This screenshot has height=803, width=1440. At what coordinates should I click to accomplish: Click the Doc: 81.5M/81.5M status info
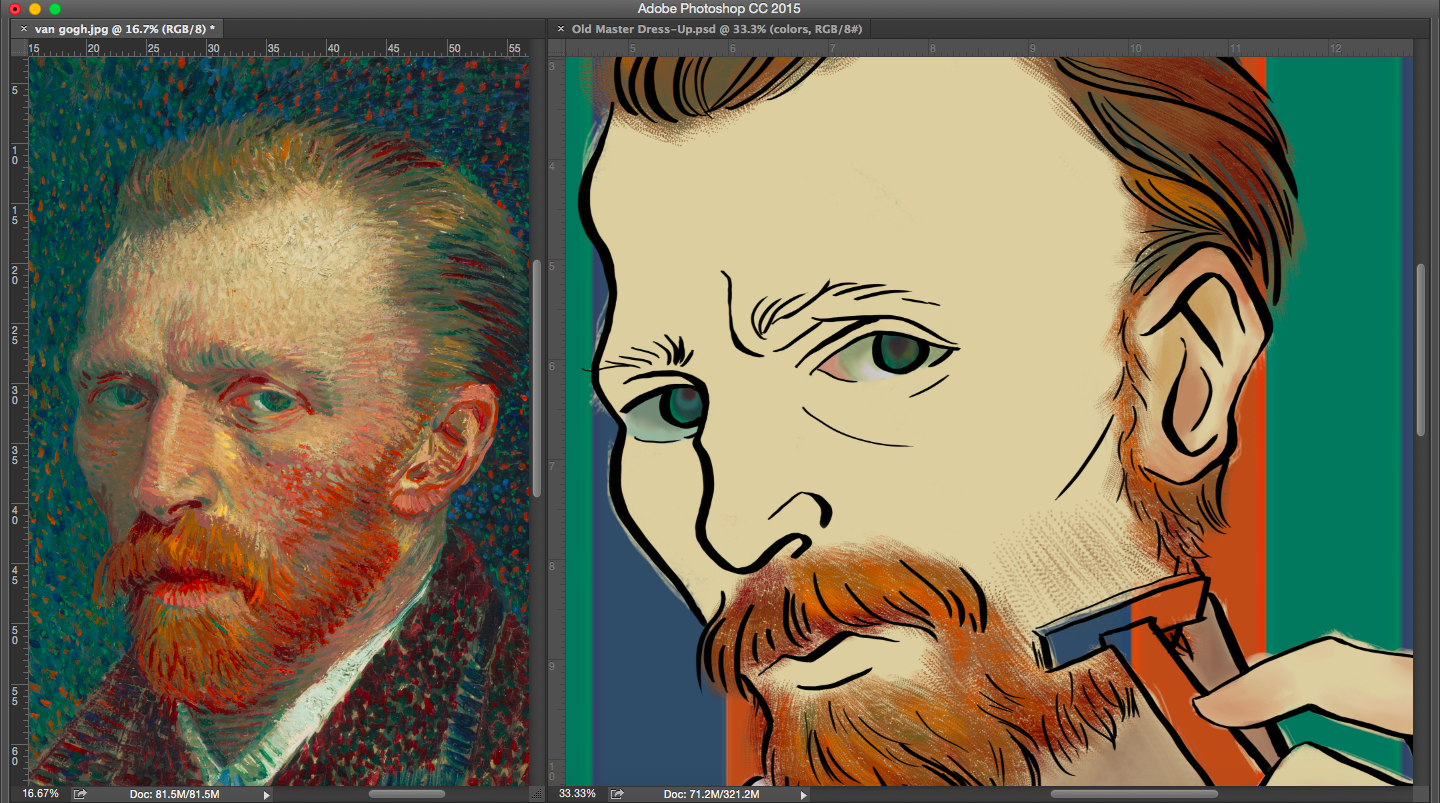[174, 794]
